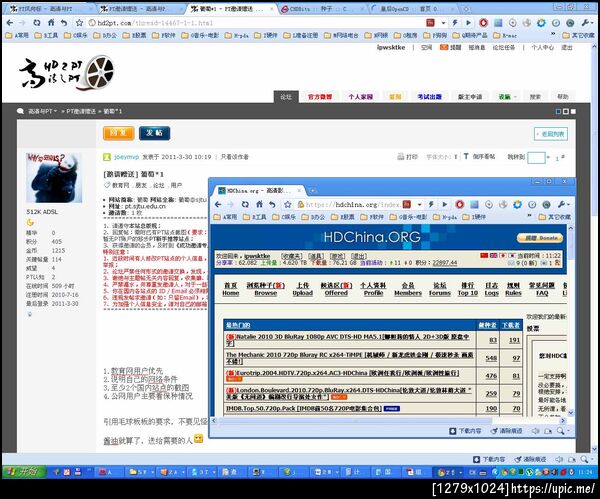
Task: Open the dropdown arrow in the HDChina address bar
Action: [419, 205]
